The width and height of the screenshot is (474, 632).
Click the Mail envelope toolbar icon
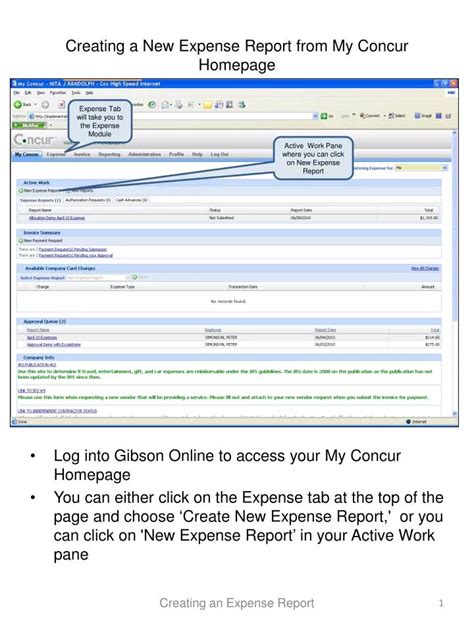coord(165,105)
